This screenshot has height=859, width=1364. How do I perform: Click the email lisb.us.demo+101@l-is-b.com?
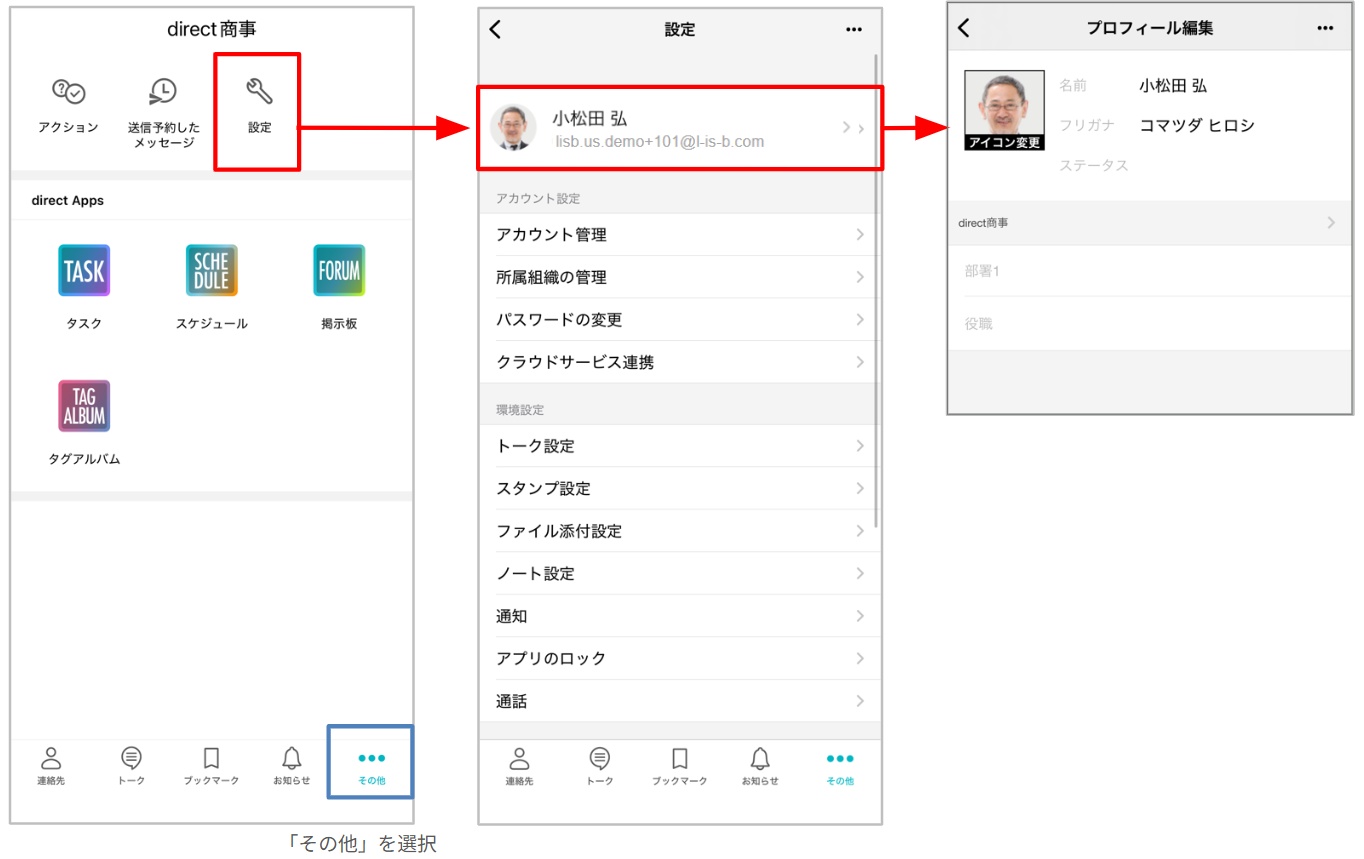click(660, 142)
